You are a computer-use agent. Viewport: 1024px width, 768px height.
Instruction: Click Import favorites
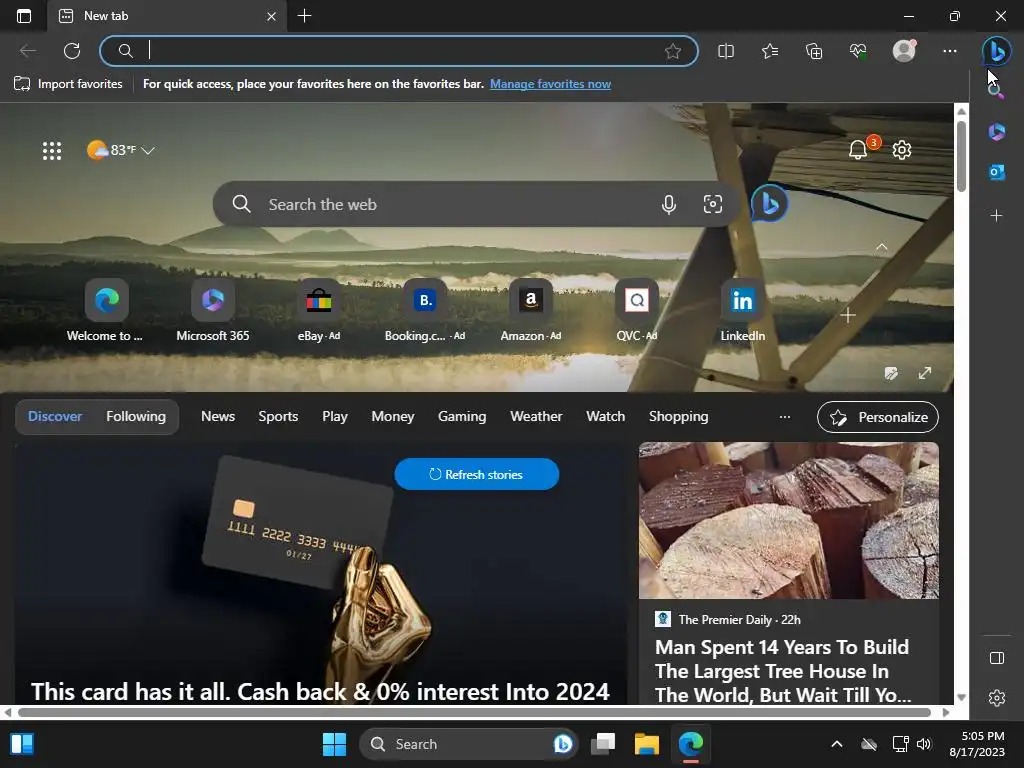point(68,84)
